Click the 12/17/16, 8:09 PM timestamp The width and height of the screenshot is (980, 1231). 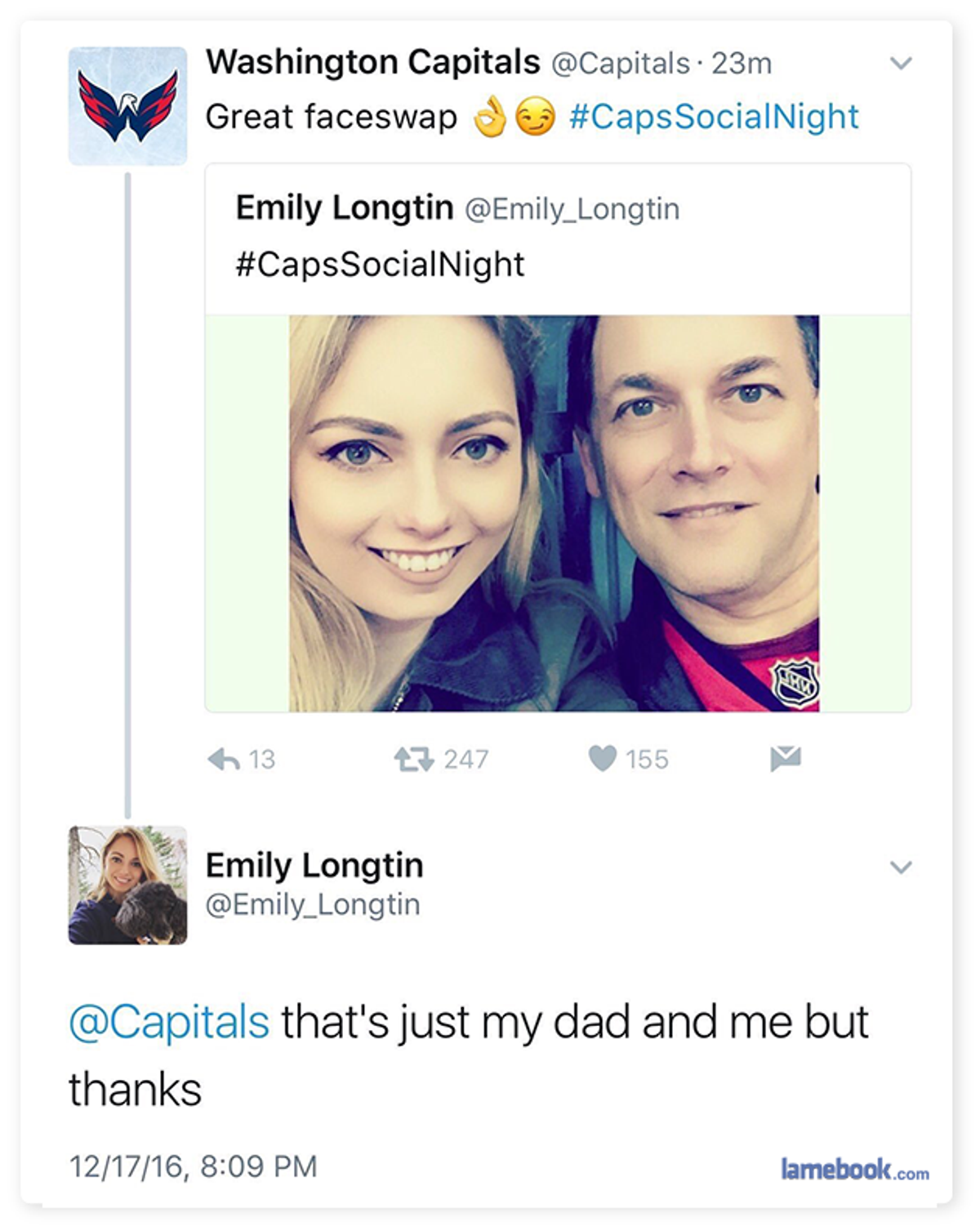(x=194, y=1166)
